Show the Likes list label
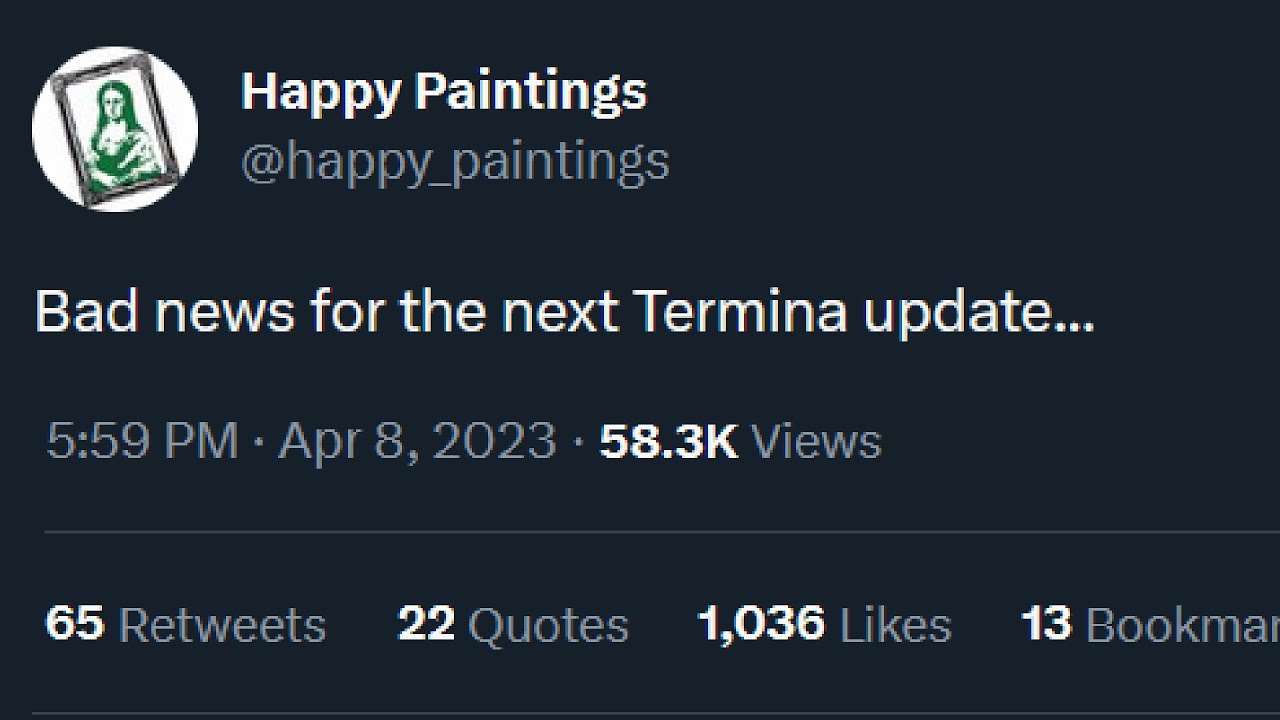The image size is (1280, 720). point(895,626)
